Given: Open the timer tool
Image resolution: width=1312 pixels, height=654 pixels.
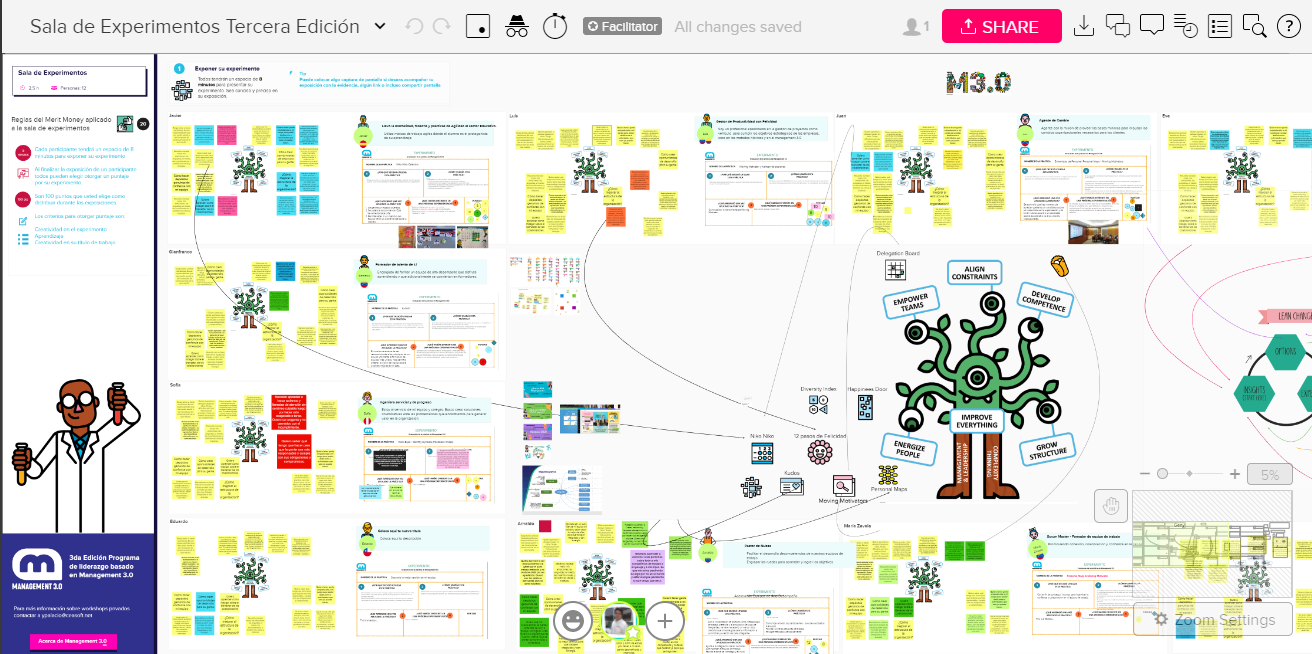Looking at the screenshot, I should pos(555,27).
